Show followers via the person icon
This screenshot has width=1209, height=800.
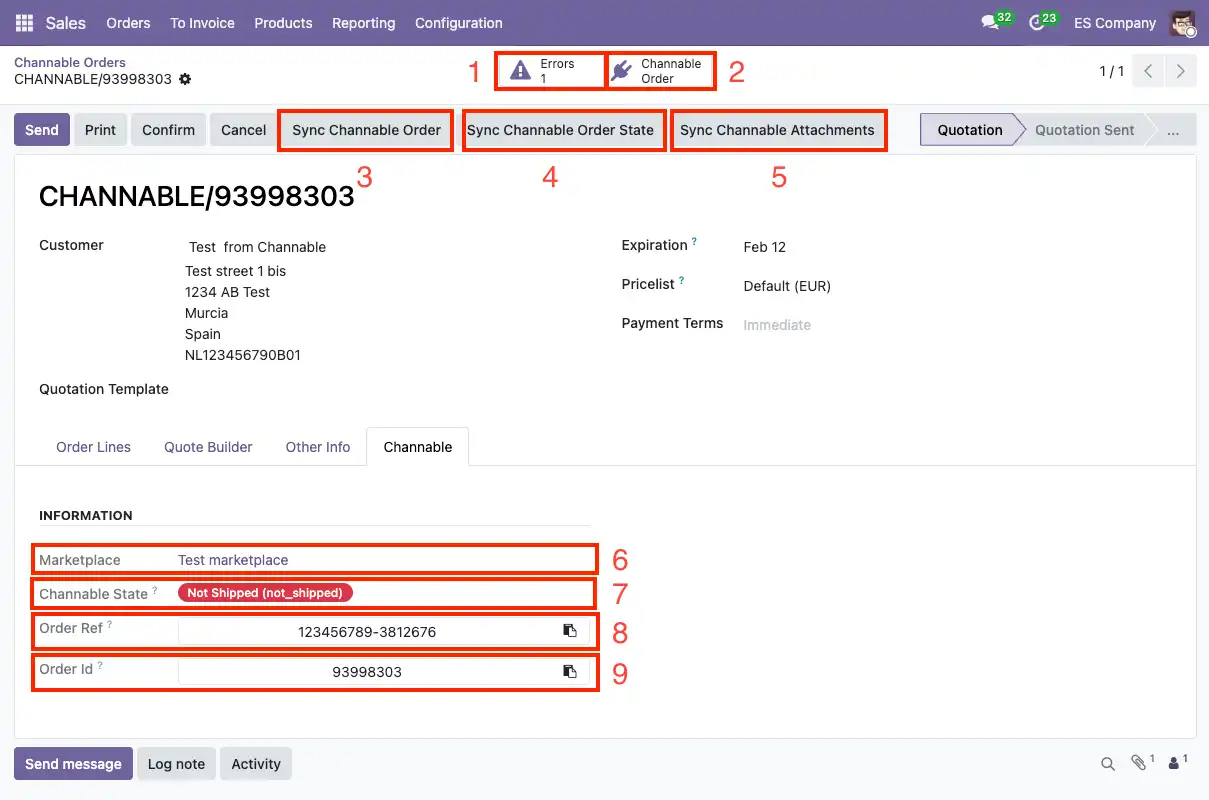click(1172, 763)
